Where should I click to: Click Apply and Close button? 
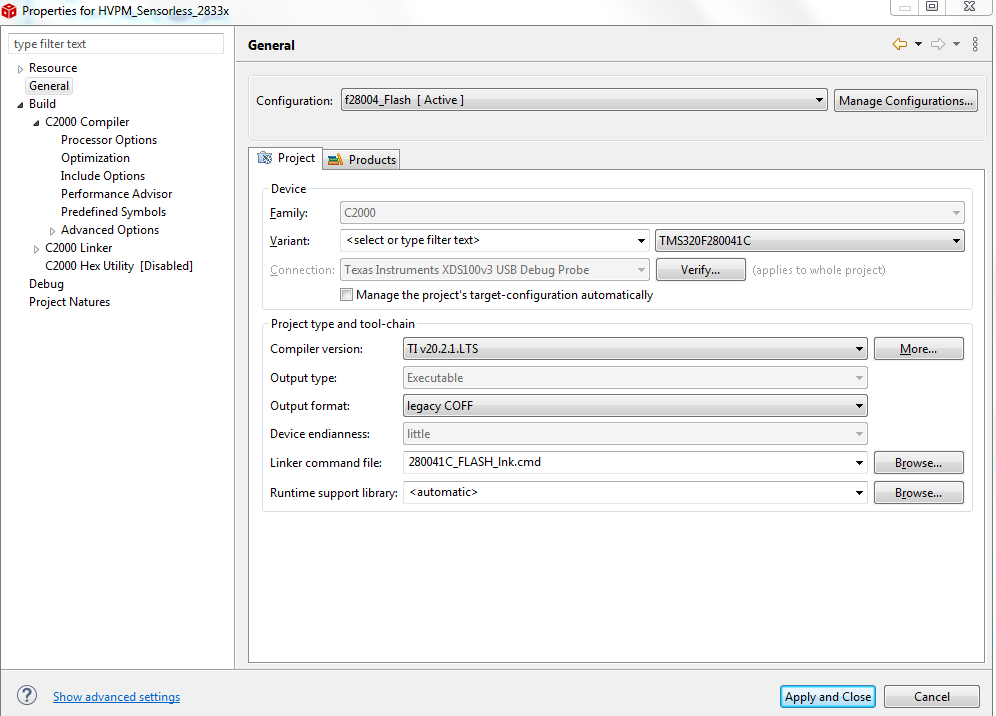click(828, 696)
